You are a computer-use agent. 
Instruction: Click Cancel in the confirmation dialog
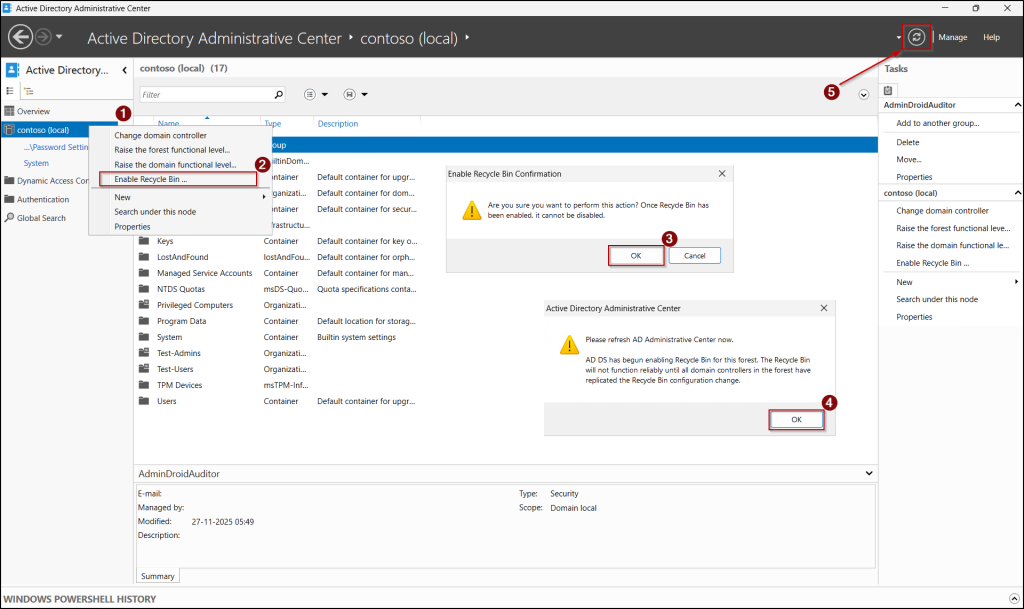694,256
